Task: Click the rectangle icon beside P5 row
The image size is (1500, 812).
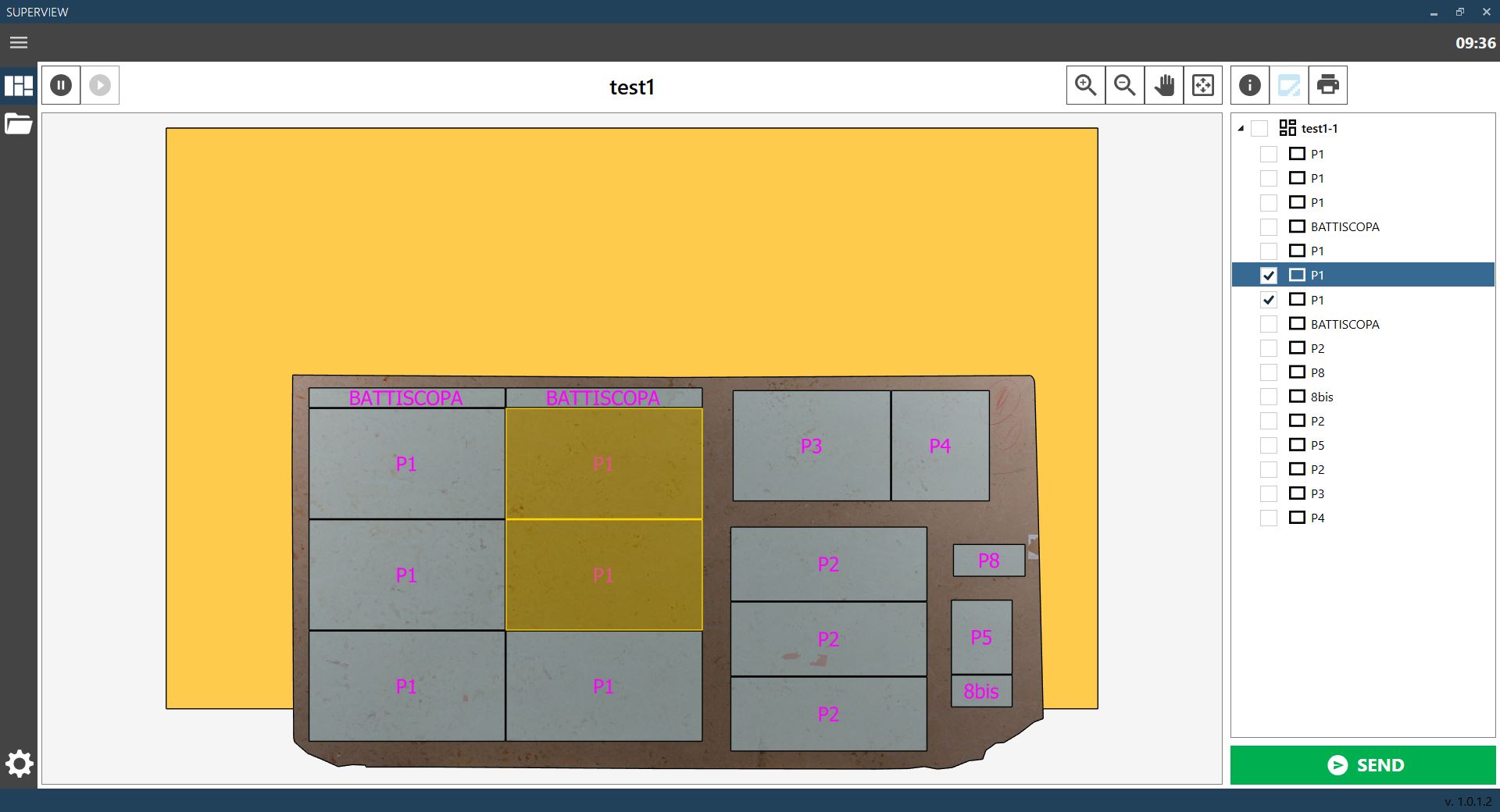Action: [x=1297, y=444]
